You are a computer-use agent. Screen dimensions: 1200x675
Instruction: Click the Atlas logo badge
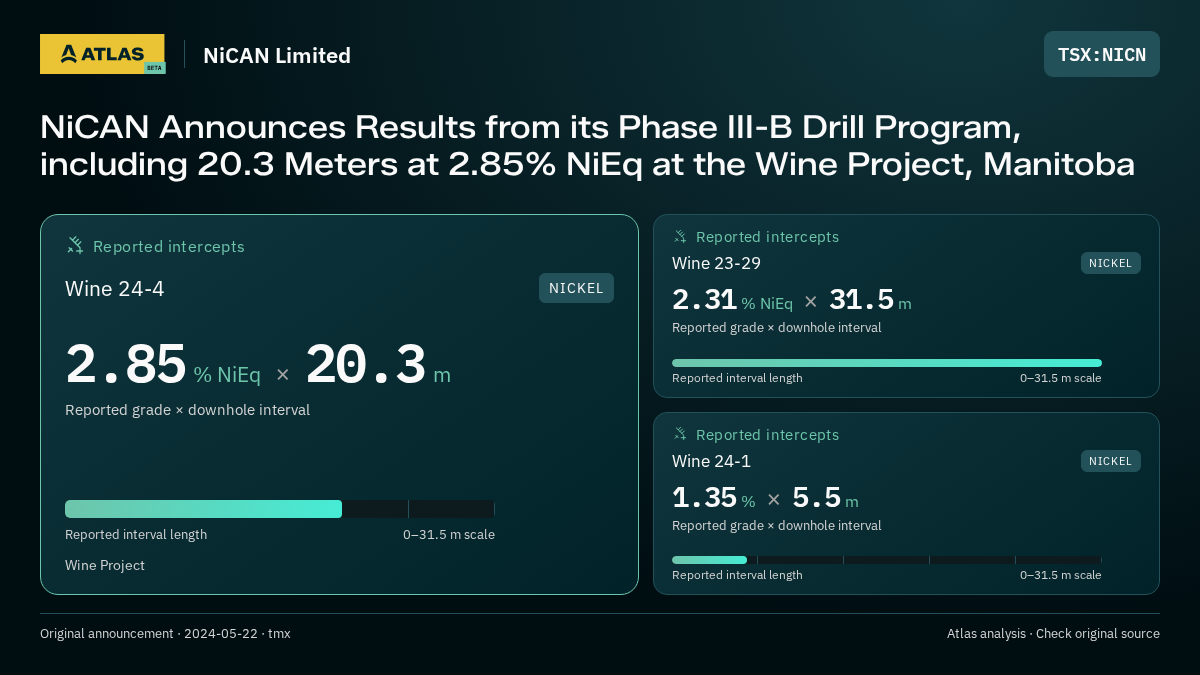(x=102, y=54)
